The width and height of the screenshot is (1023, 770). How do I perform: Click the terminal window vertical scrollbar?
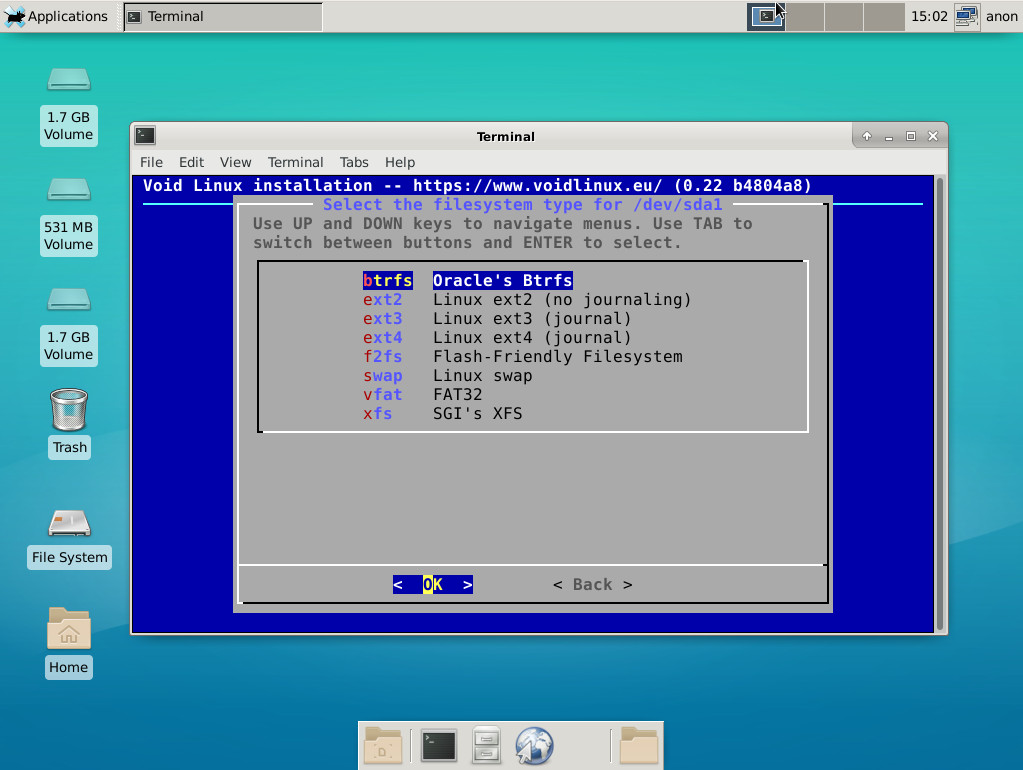(940, 403)
